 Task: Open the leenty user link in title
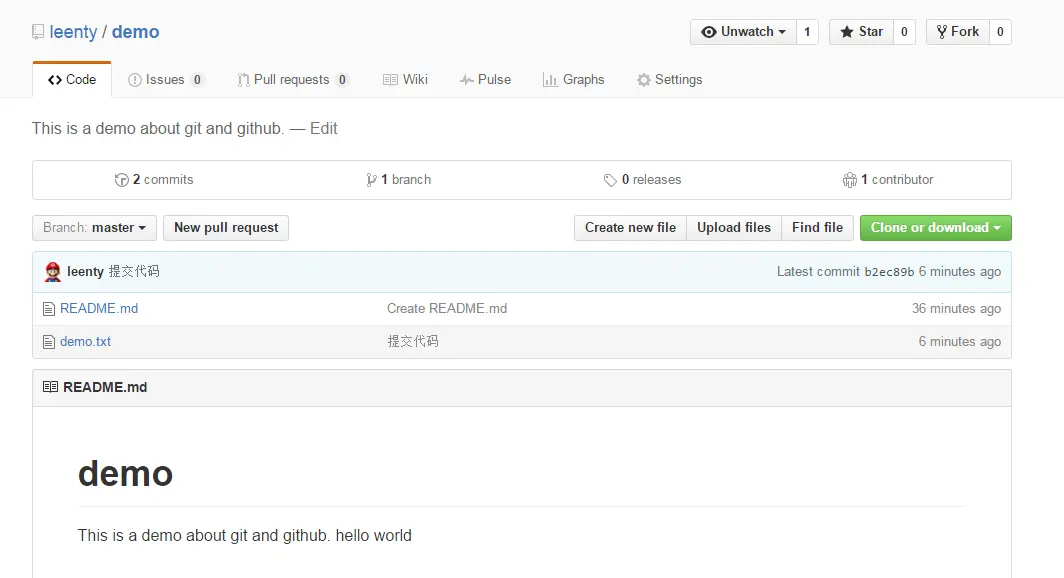click(x=73, y=32)
